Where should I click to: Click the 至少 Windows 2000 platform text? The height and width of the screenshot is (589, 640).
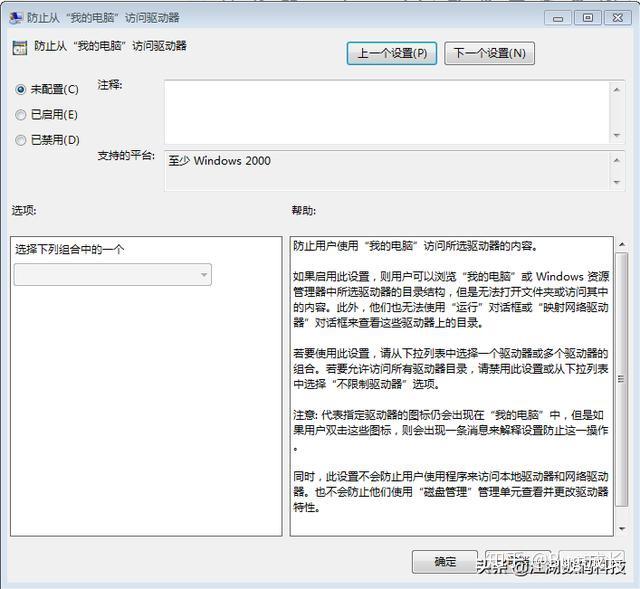point(220,161)
